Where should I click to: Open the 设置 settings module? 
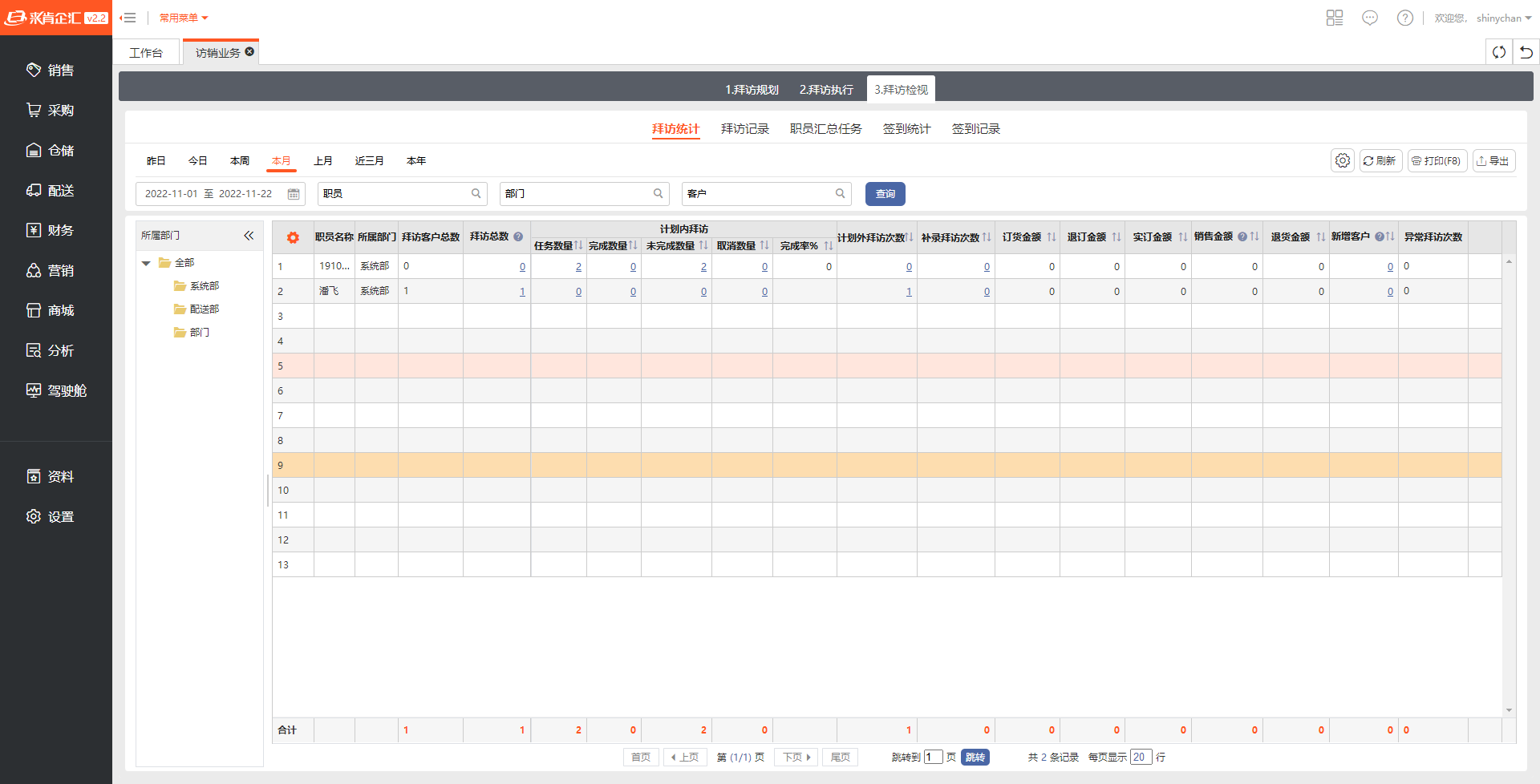tap(50, 517)
